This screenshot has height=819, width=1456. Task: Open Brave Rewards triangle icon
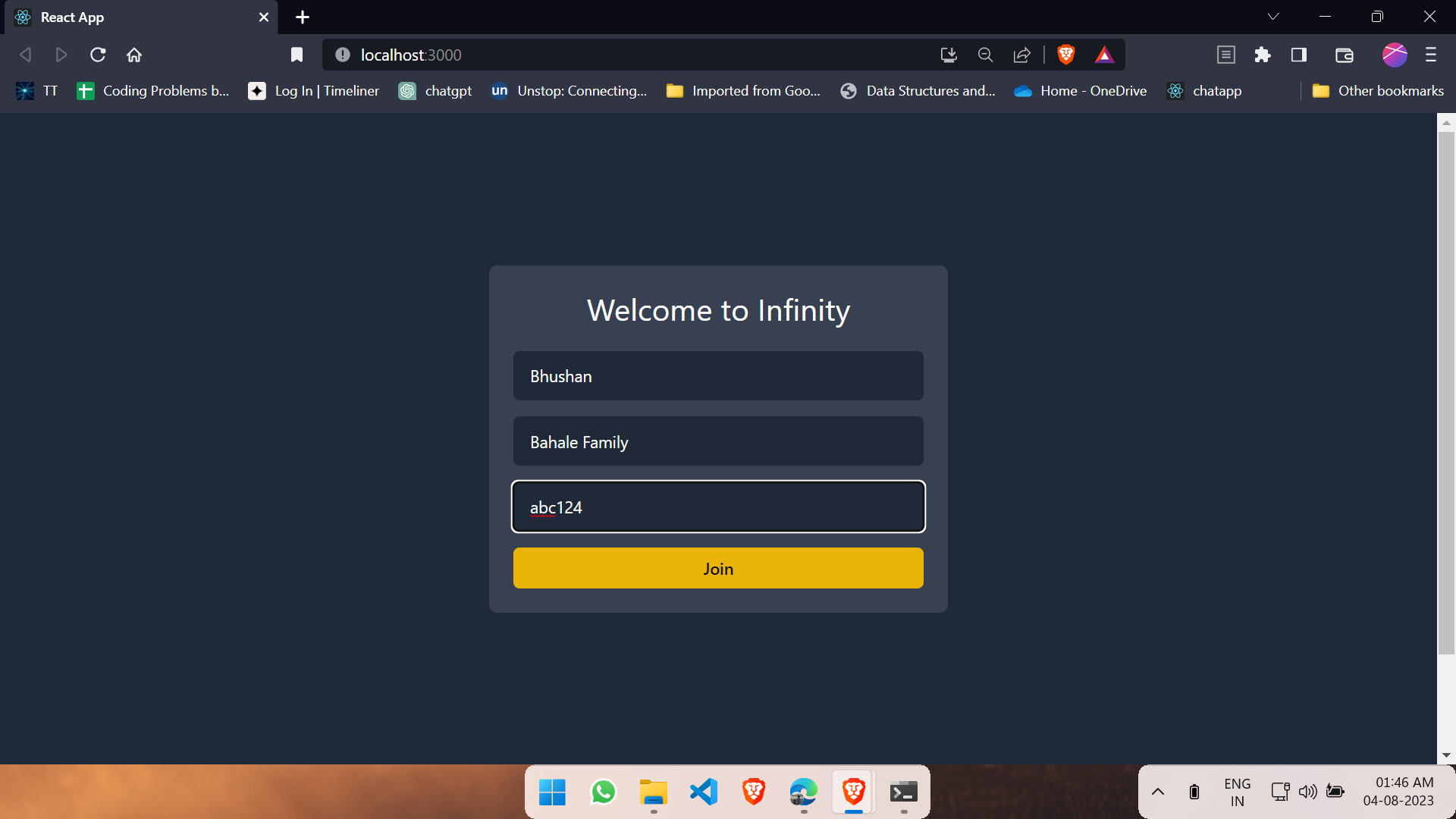point(1105,55)
